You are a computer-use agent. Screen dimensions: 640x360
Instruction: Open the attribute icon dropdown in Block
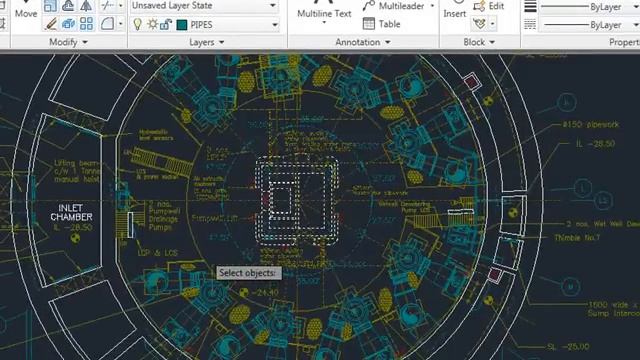492,24
